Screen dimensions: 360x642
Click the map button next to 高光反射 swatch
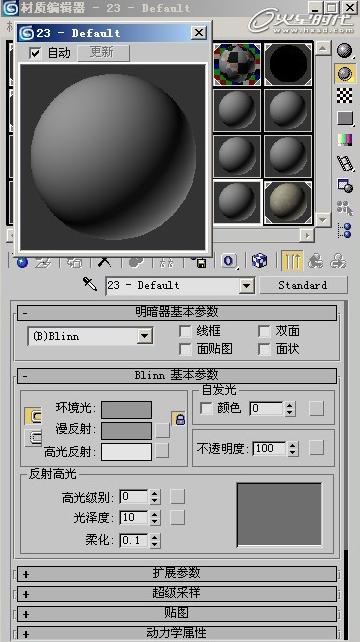pos(163,451)
